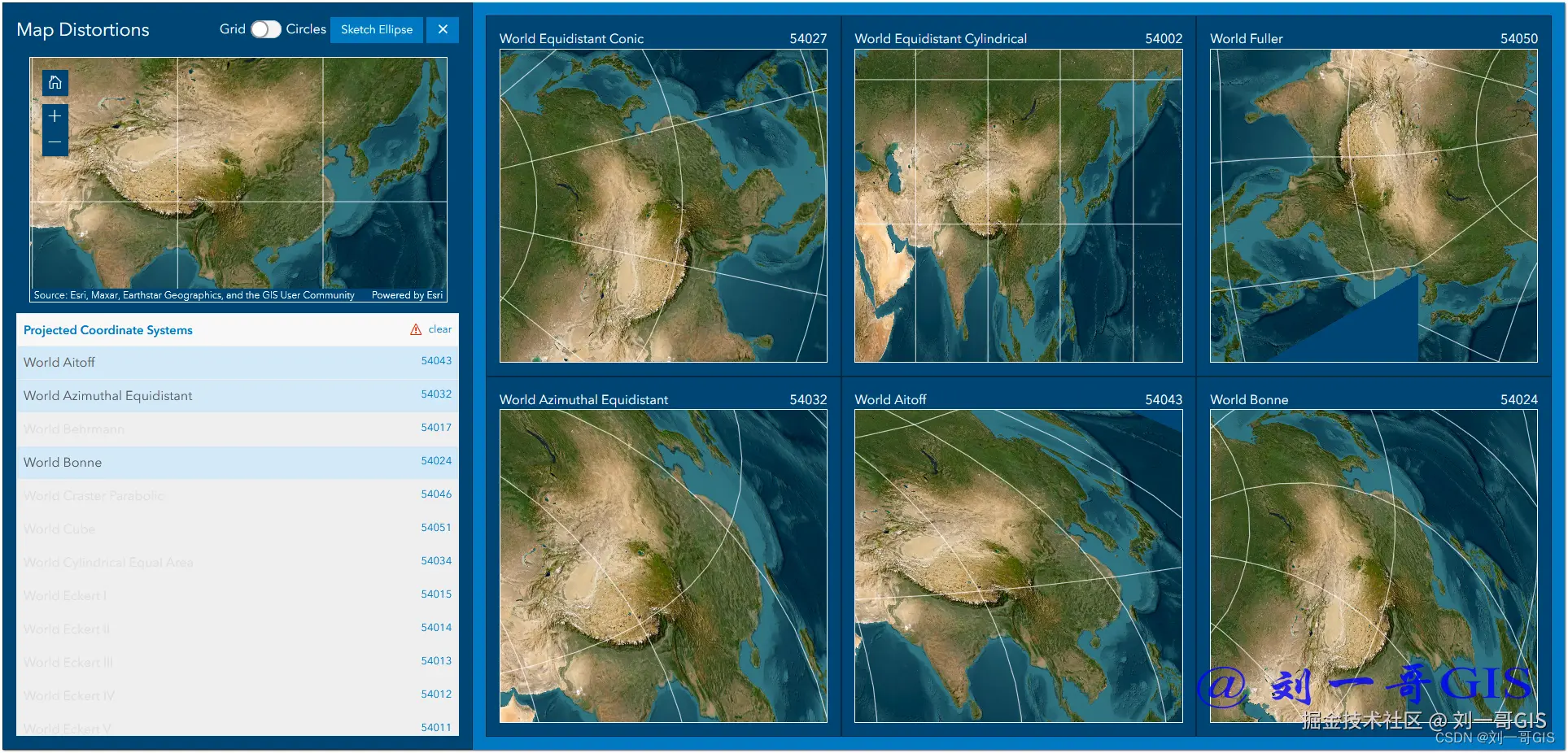Open the World Equidistant Conic map thumbnail
The width and height of the screenshot is (1568, 753).
663,206
